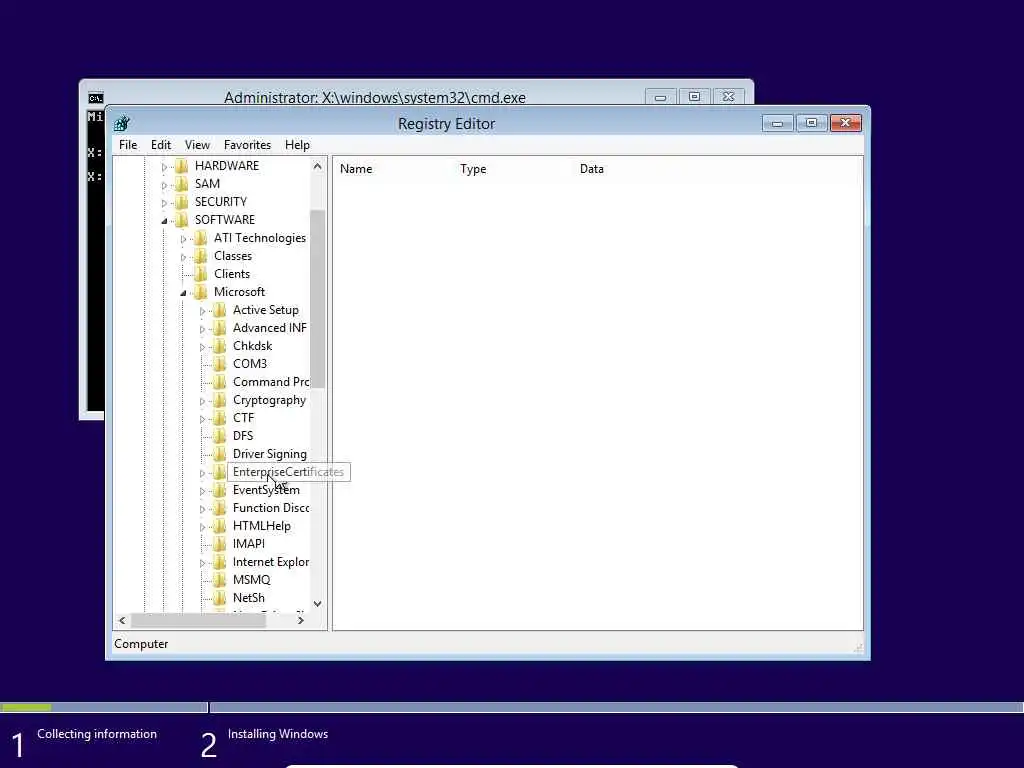
Task: Select the SAM folder icon
Action: 182,184
